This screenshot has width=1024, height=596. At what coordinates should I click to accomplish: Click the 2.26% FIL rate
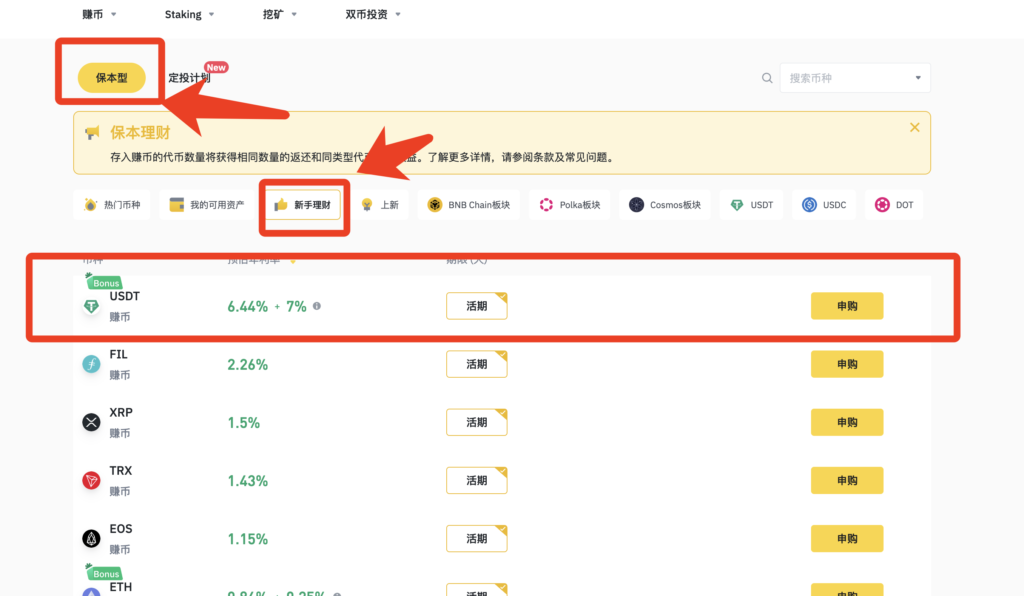click(248, 365)
